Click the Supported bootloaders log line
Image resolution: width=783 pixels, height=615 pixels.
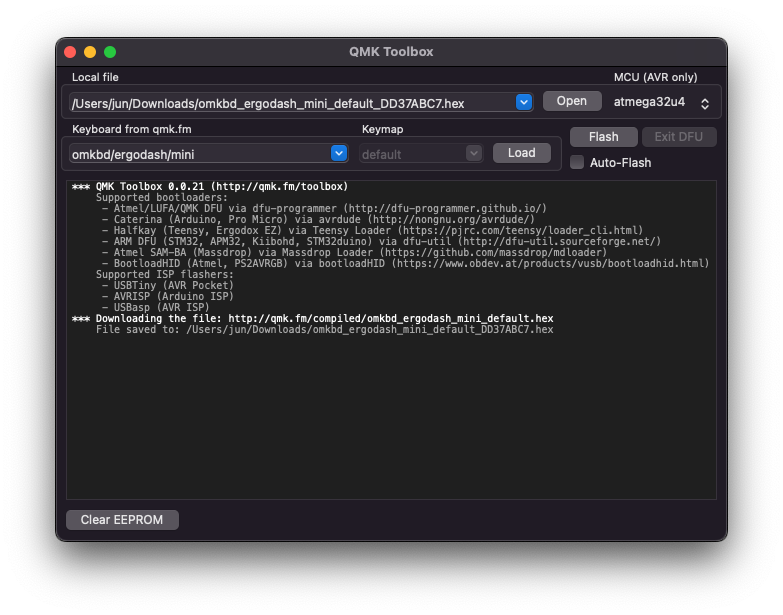[x=162, y=198]
